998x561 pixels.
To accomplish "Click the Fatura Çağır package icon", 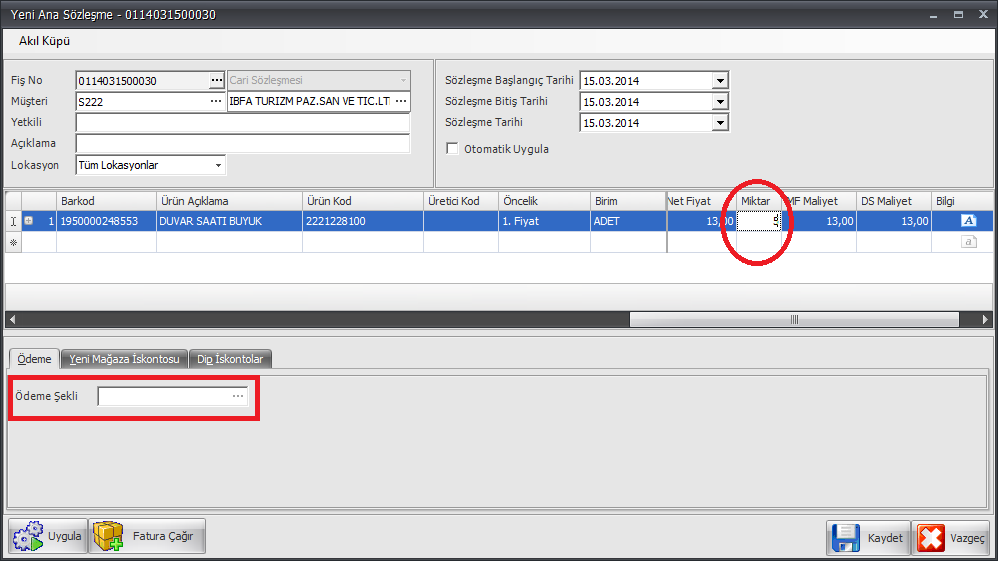I will (108, 536).
